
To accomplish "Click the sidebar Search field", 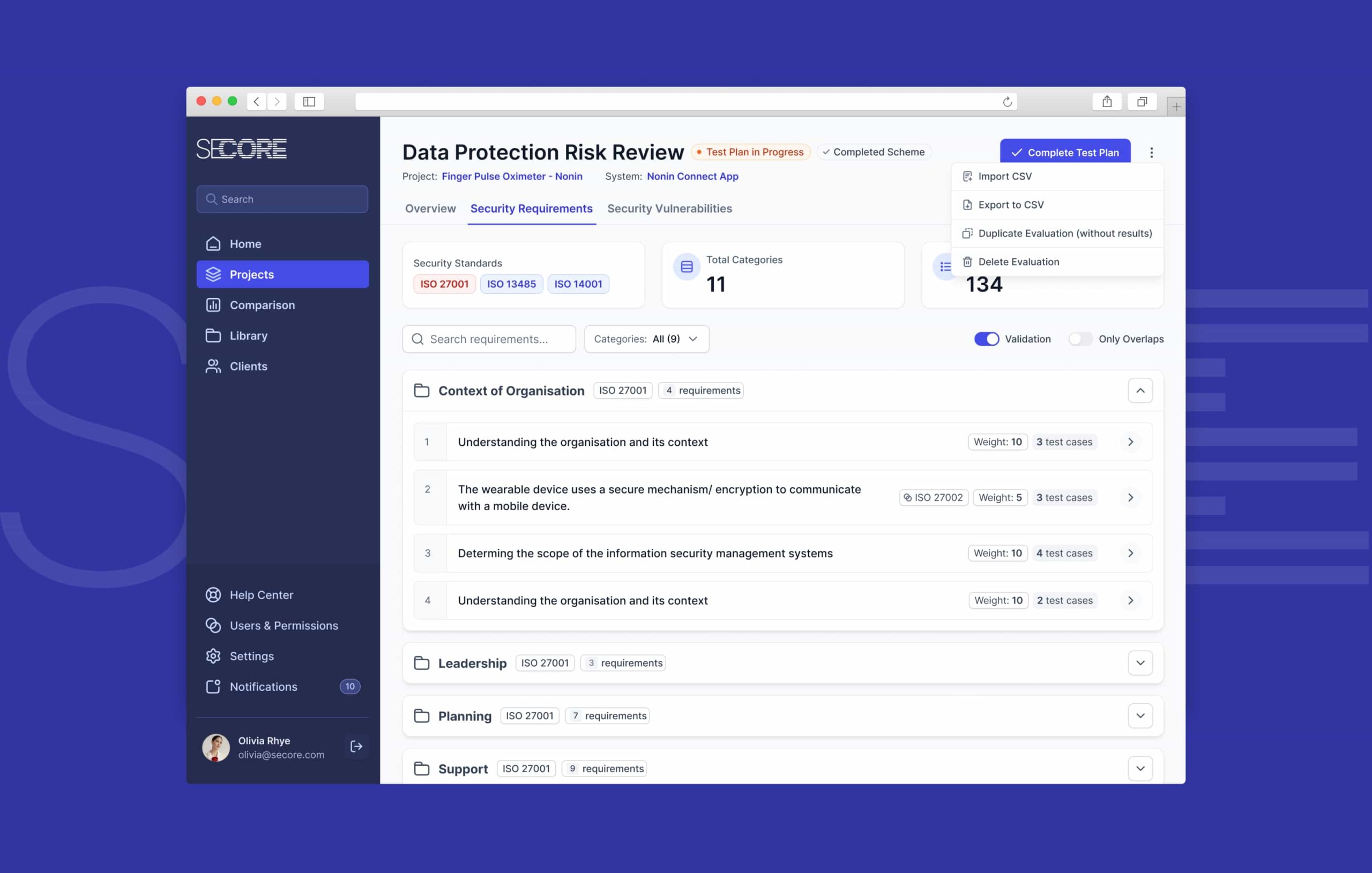I will pyautogui.click(x=282, y=199).
